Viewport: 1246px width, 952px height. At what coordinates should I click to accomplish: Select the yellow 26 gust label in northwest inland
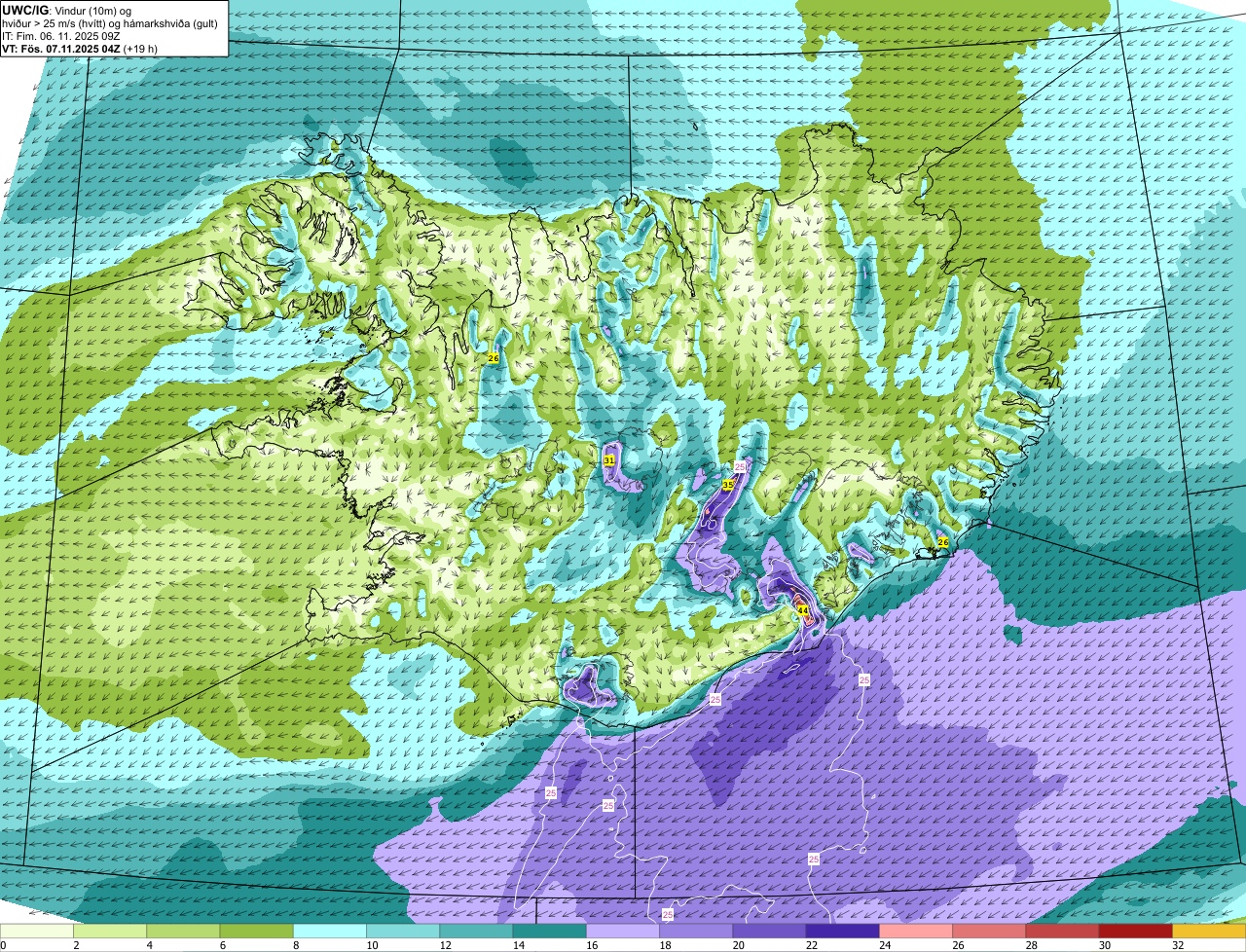494,358
